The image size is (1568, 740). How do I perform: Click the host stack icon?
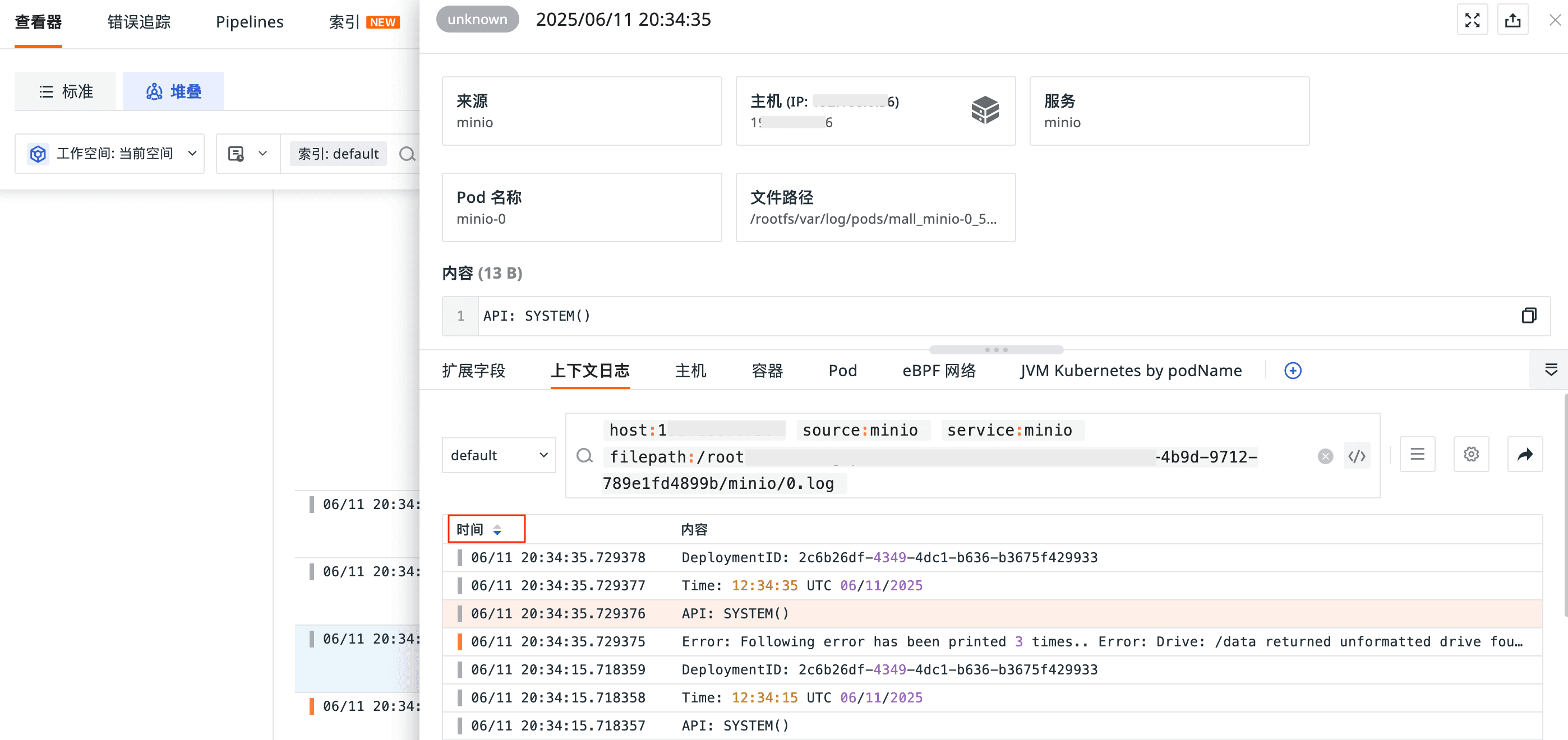pos(985,109)
